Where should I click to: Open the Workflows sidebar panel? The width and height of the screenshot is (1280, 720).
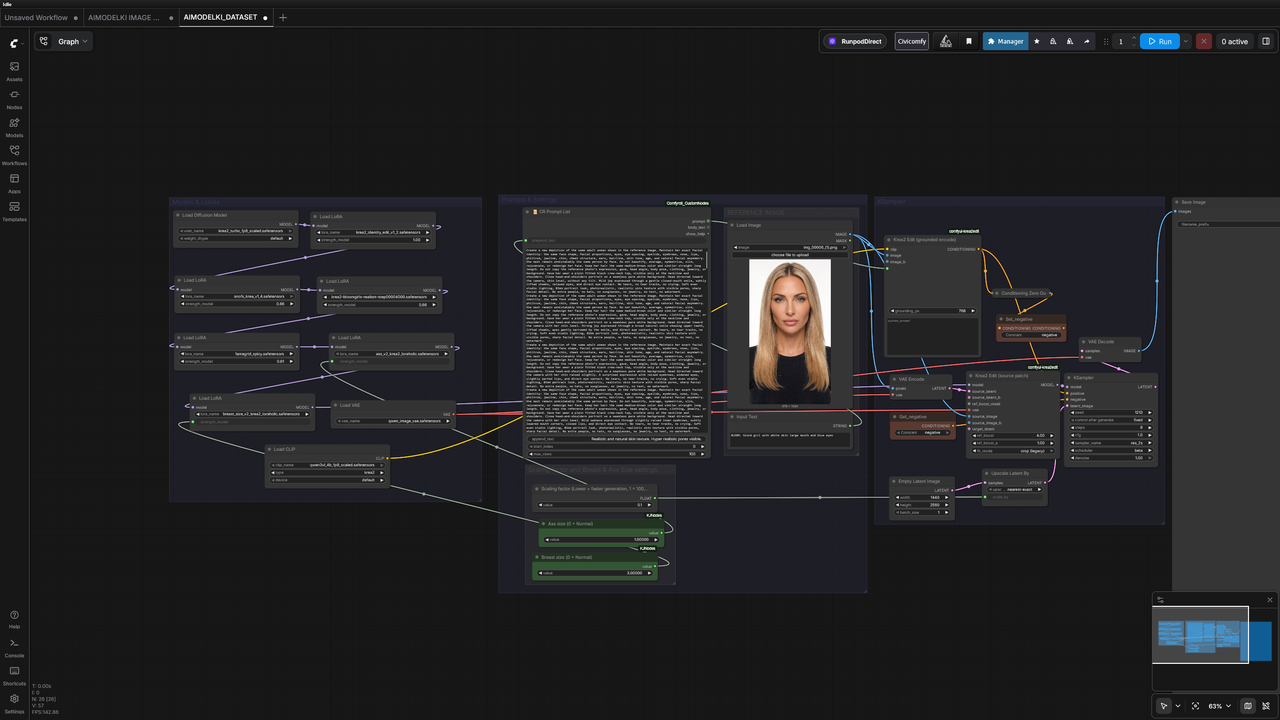(14, 155)
